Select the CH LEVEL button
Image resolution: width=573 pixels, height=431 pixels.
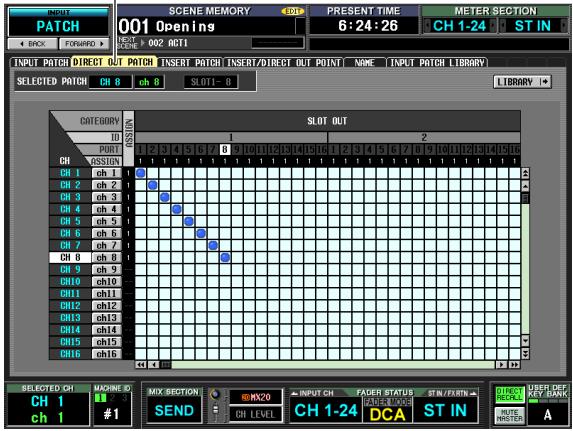(255, 414)
